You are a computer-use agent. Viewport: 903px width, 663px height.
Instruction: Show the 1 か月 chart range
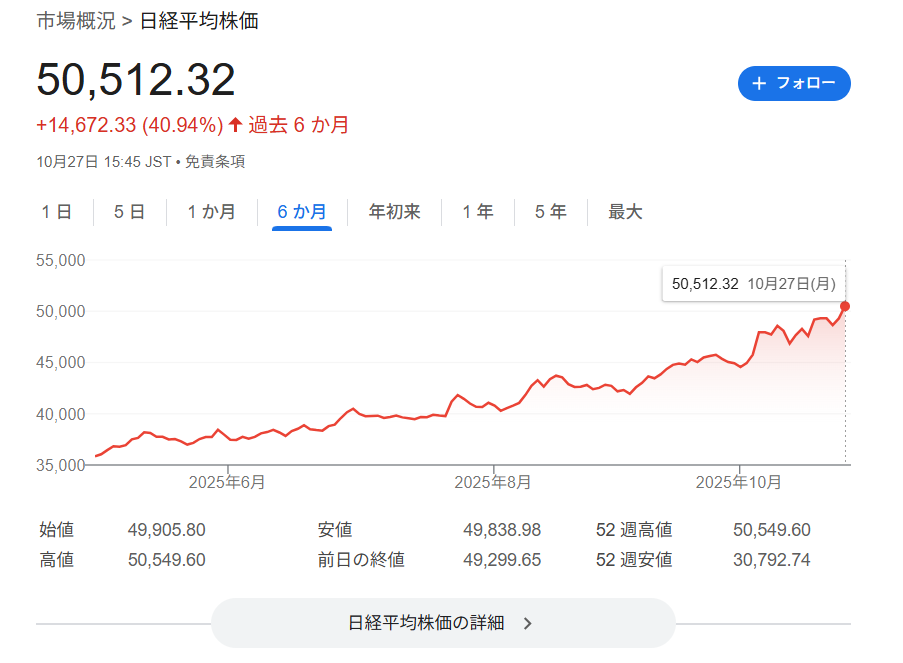[x=211, y=212]
